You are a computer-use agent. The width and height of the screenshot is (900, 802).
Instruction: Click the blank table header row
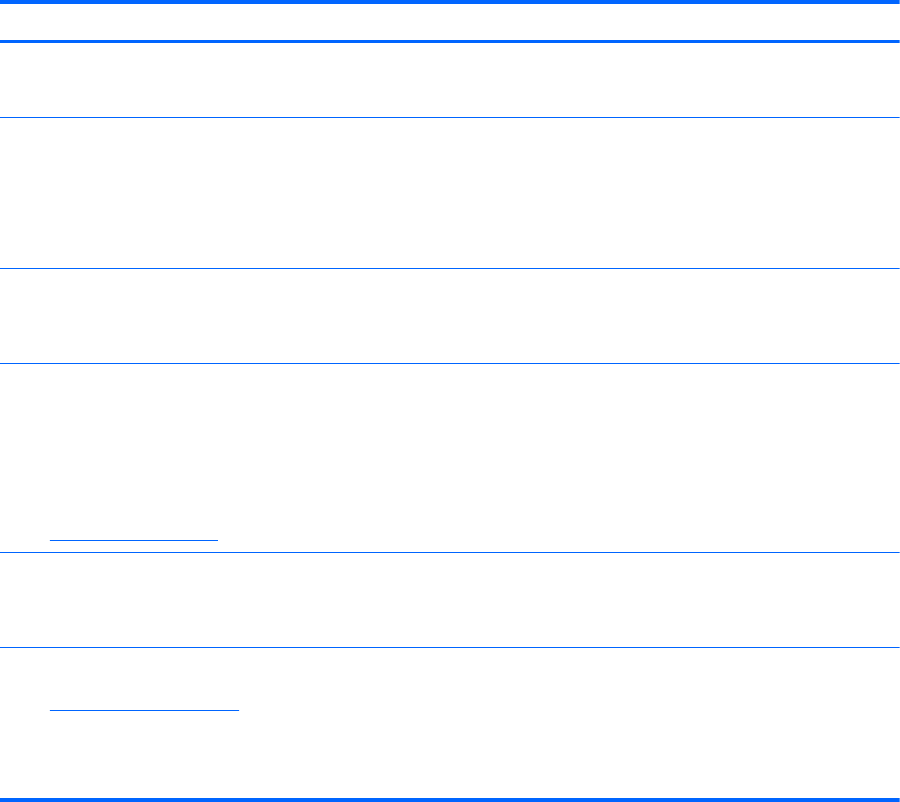[450, 22]
